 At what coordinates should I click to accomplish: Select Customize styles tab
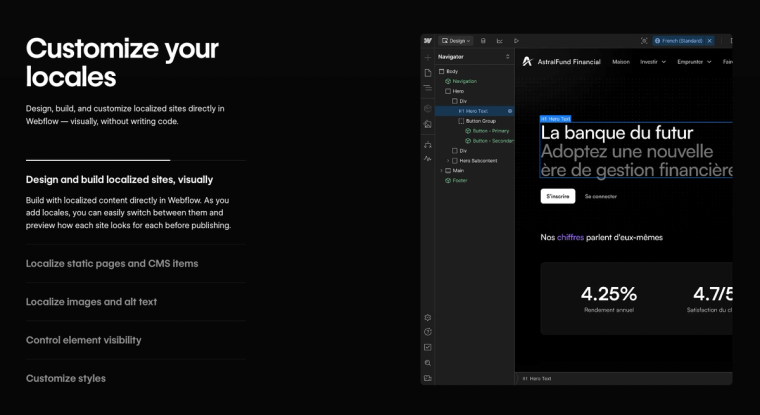point(65,379)
